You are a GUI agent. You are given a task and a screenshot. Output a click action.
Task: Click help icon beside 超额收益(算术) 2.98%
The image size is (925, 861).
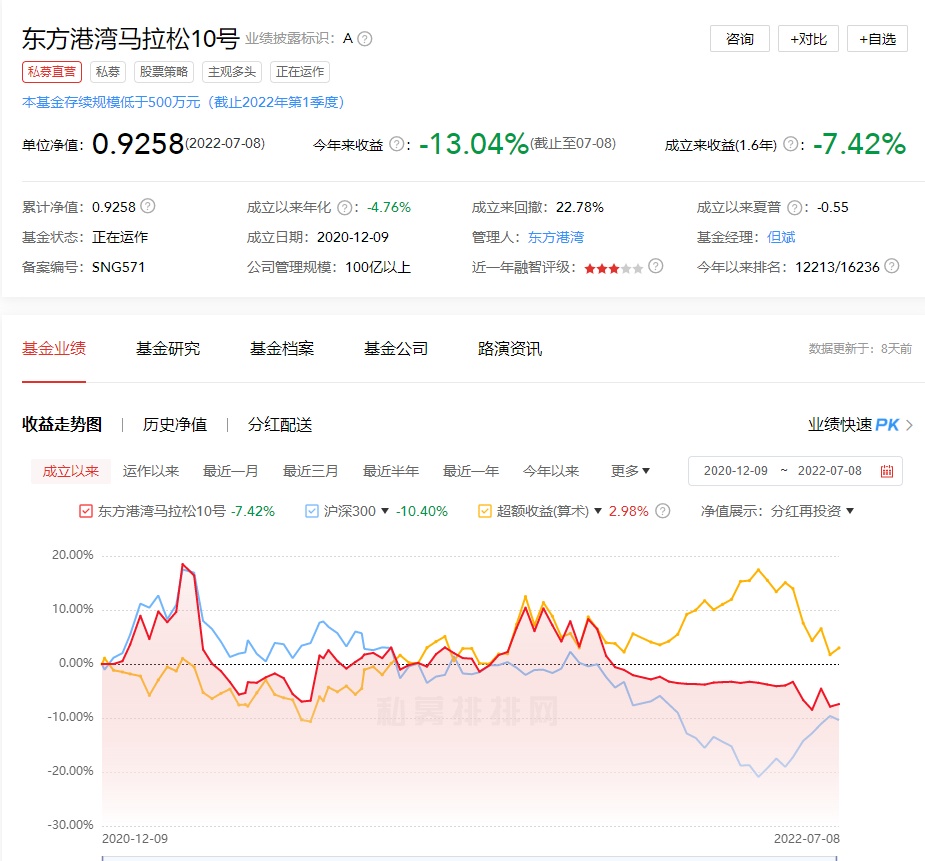click(662, 511)
